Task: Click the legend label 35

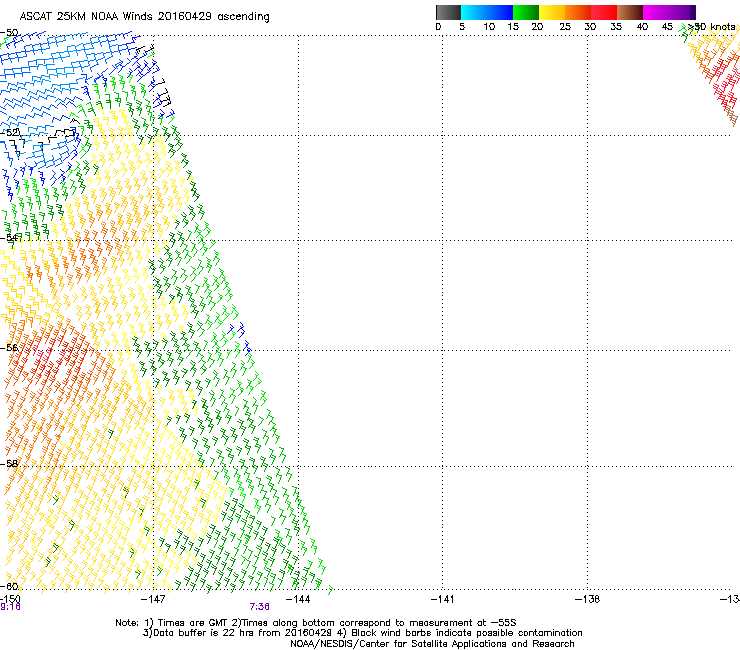Action: (x=615, y=27)
